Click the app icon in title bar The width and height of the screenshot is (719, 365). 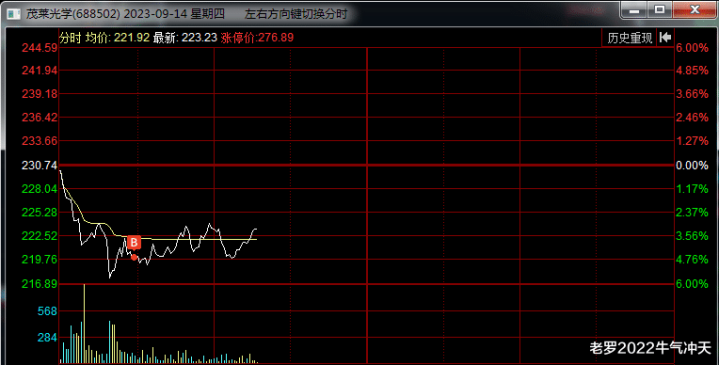[14, 14]
